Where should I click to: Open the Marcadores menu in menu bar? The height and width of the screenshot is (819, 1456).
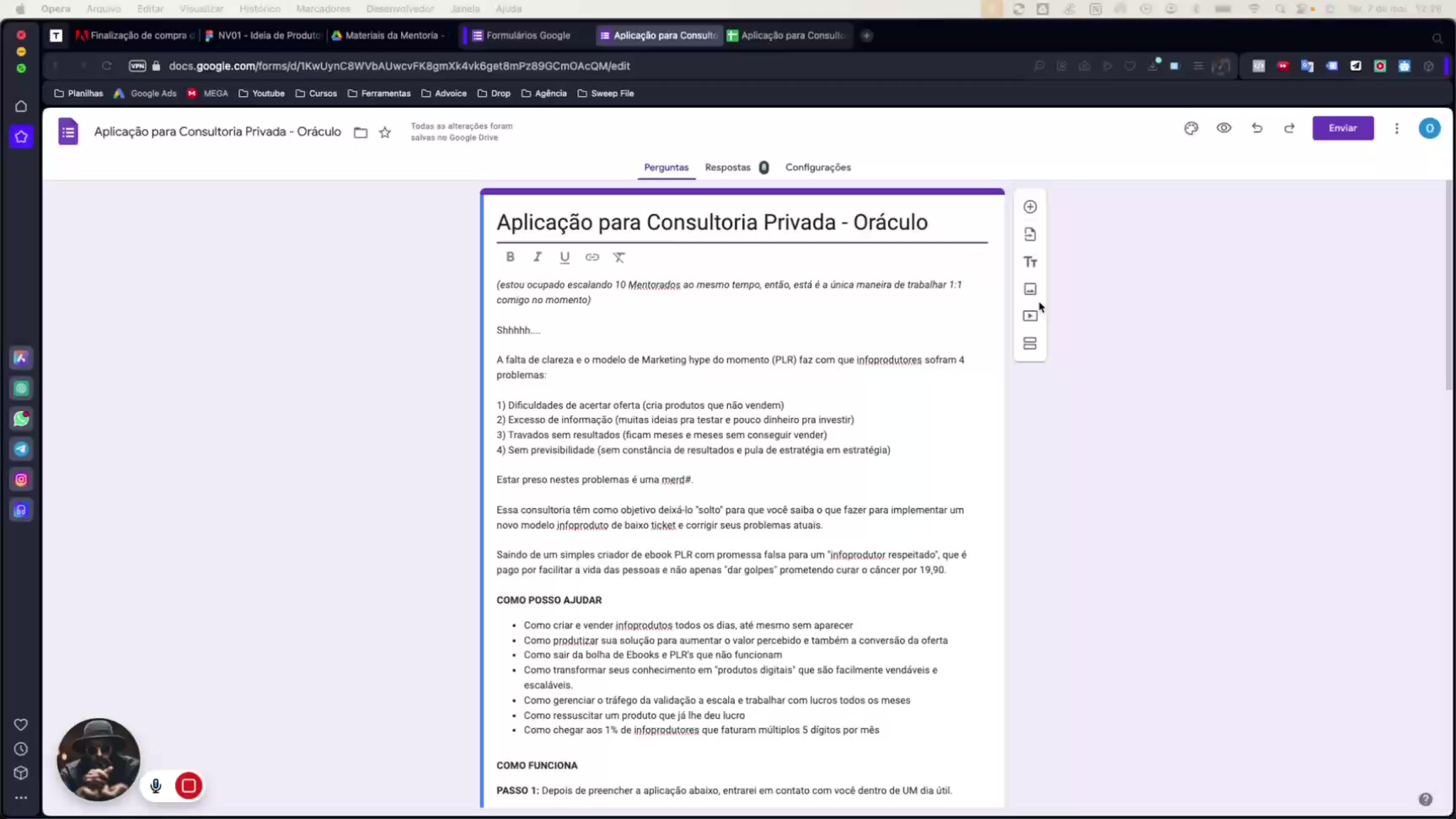tap(323, 8)
